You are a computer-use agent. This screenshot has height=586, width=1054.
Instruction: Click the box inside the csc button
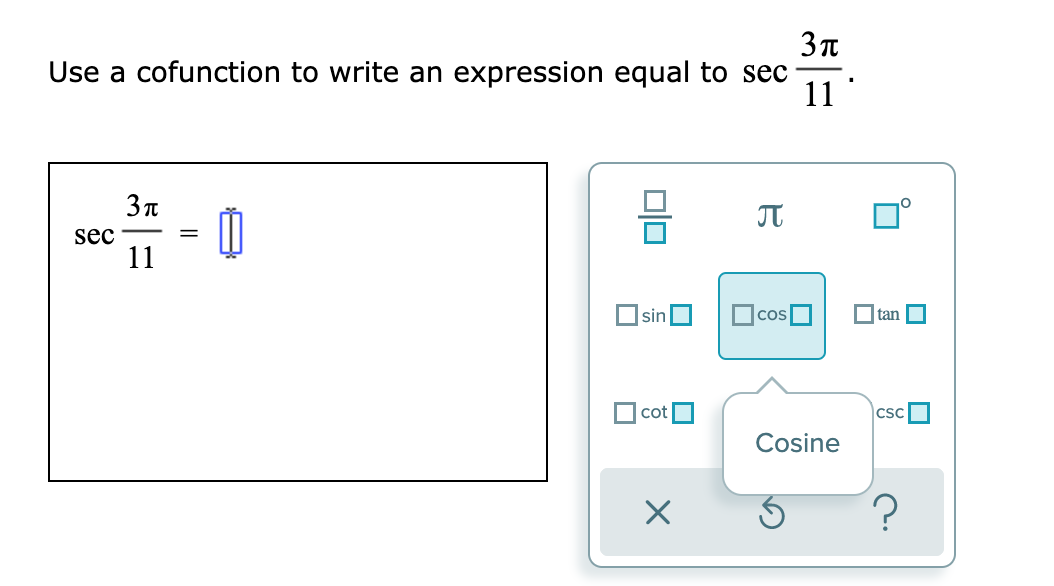(919, 411)
